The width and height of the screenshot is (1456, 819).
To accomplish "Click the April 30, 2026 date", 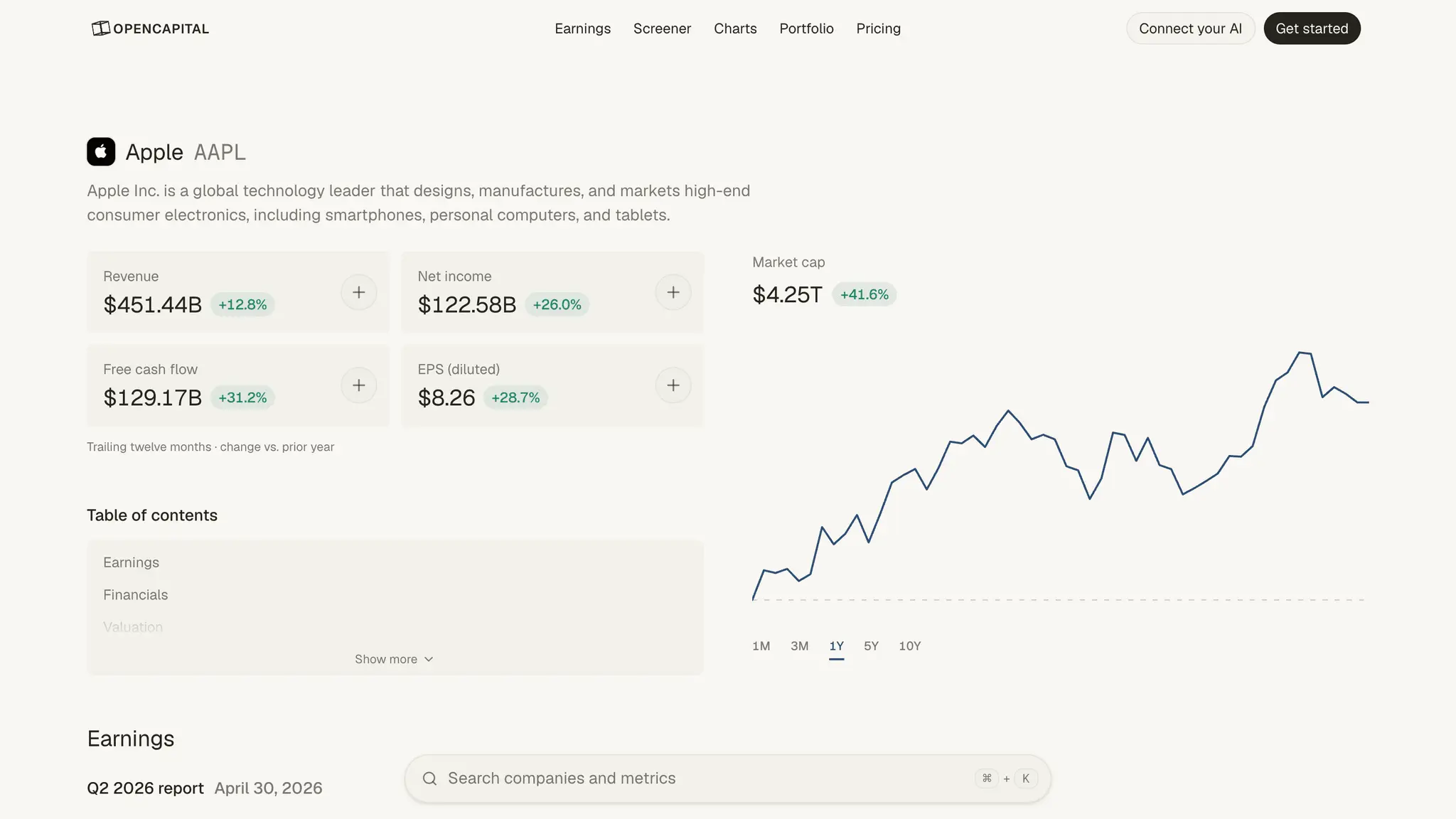I will (268, 788).
